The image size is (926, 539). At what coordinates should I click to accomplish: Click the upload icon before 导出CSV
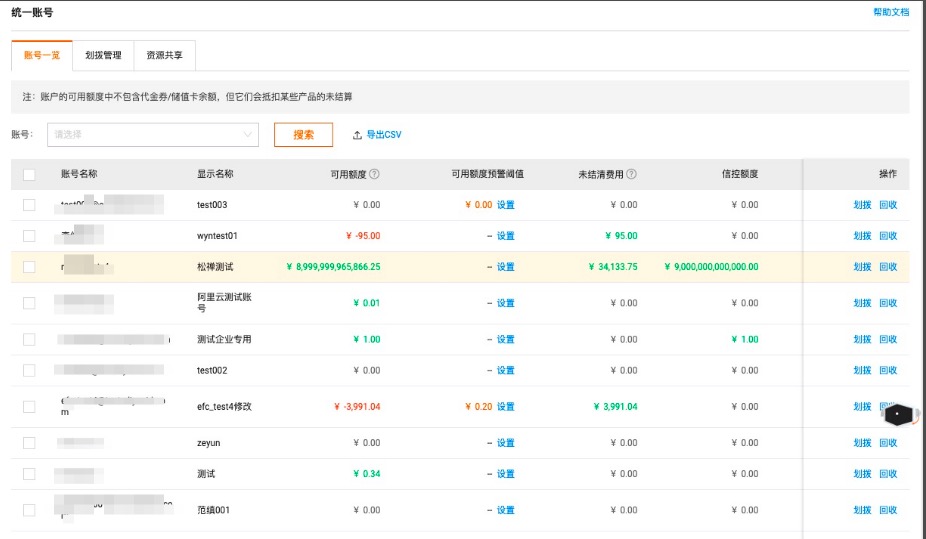click(x=357, y=135)
